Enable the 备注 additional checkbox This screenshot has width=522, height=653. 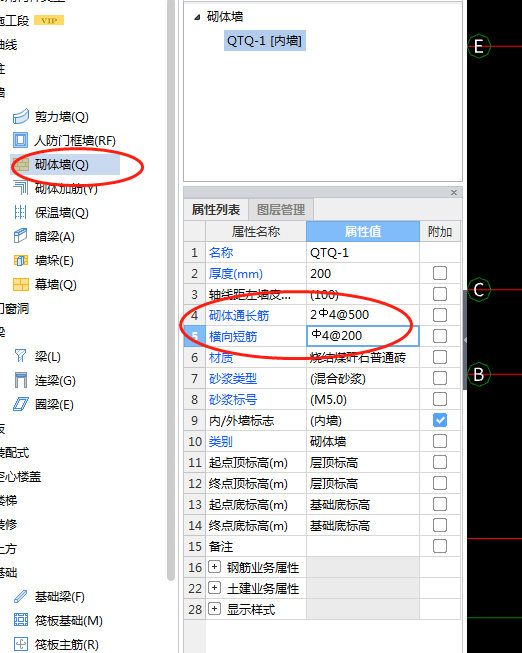pyautogui.click(x=440, y=546)
